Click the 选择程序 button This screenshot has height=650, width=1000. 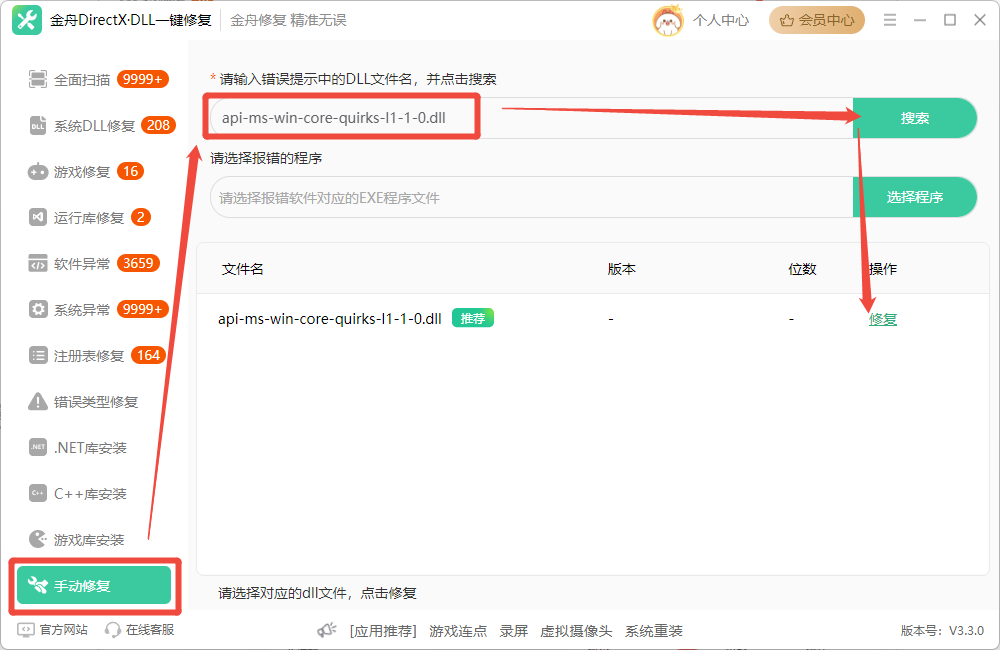(x=915, y=197)
